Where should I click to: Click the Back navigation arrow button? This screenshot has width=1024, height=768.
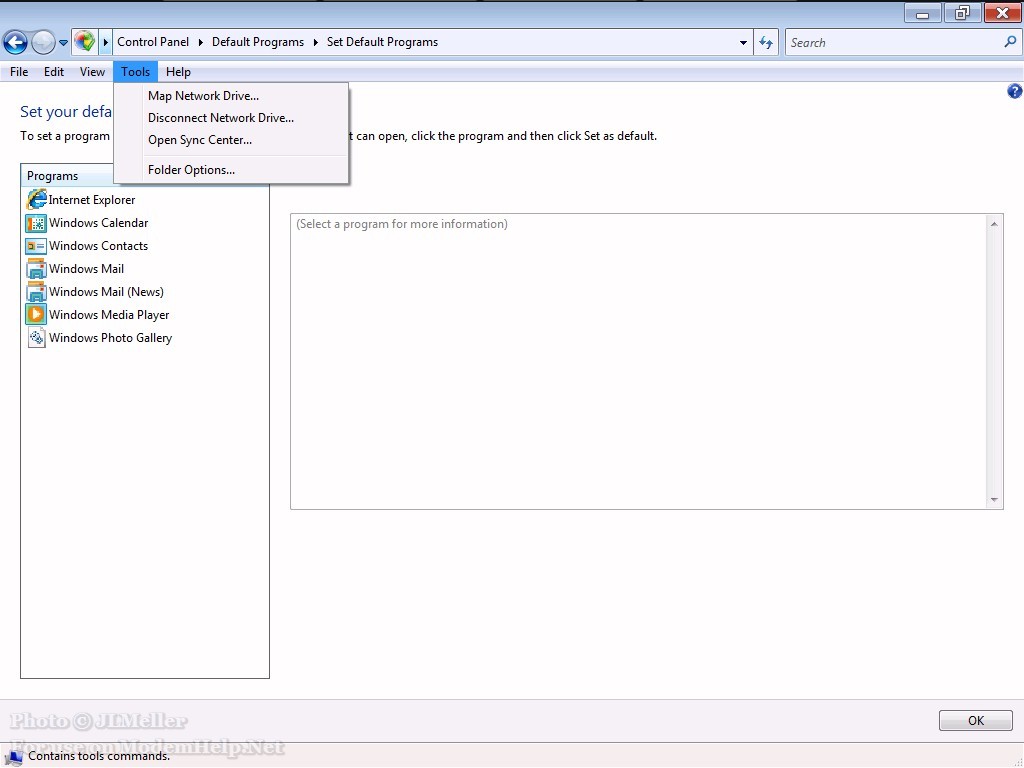point(15,42)
